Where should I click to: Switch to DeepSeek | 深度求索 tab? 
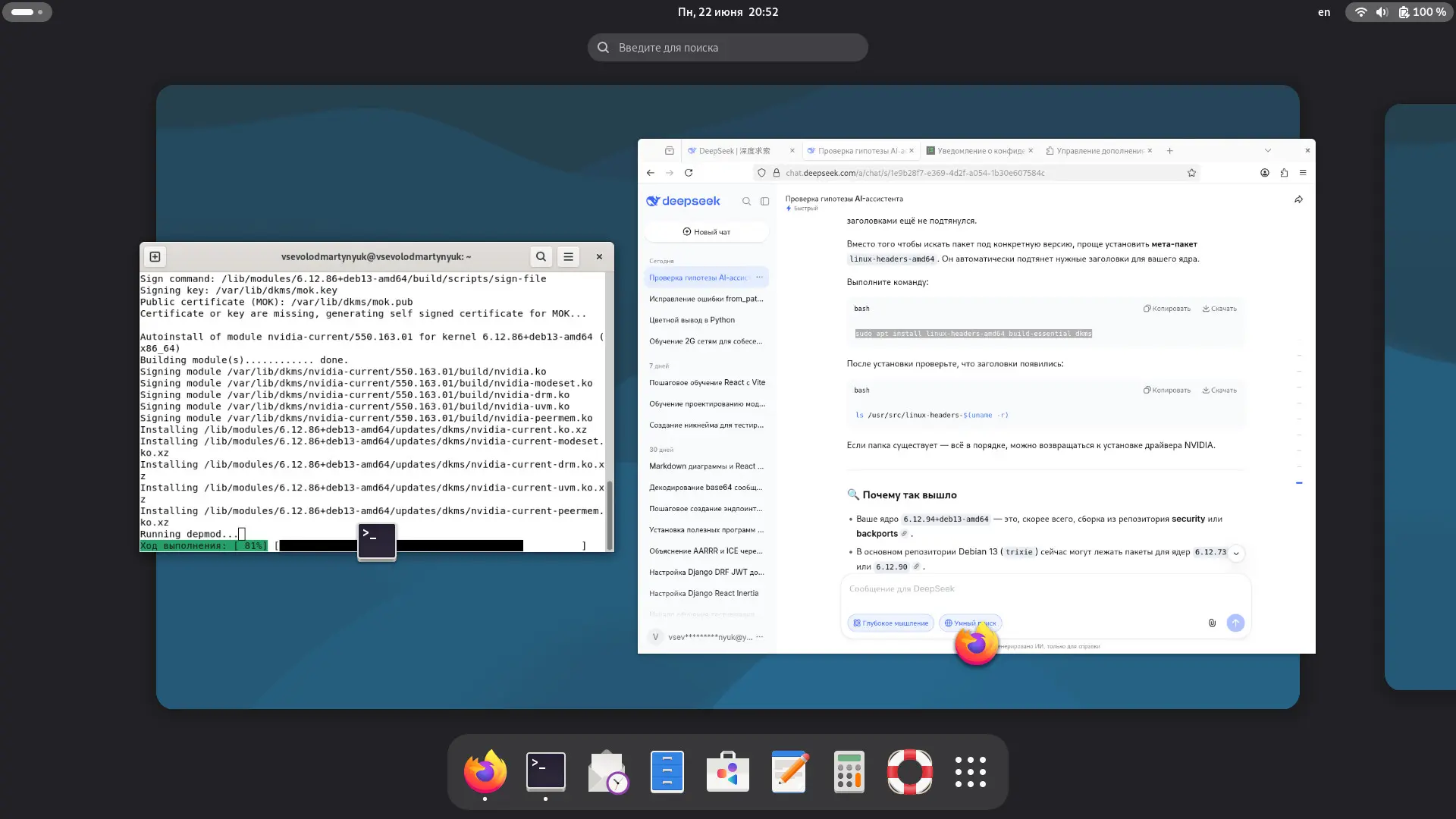[x=734, y=151]
